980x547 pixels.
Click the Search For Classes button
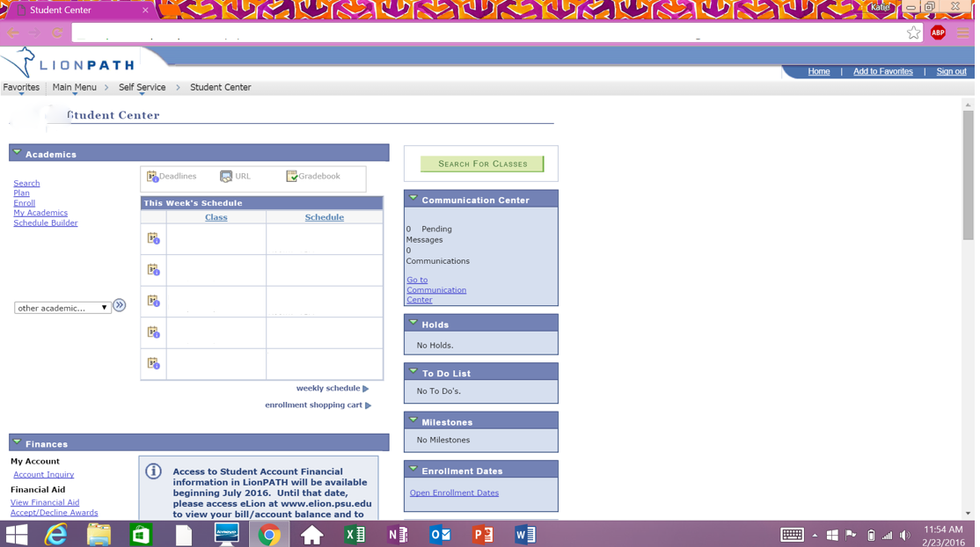pos(482,164)
